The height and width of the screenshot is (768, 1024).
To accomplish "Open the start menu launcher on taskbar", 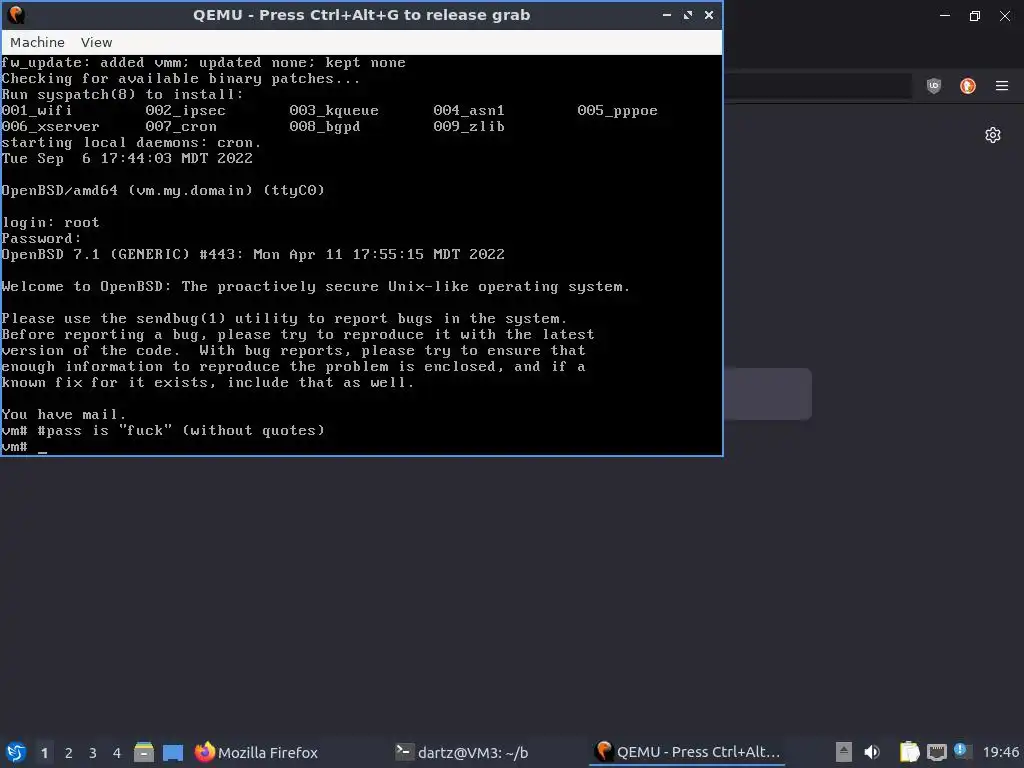I will [x=16, y=752].
